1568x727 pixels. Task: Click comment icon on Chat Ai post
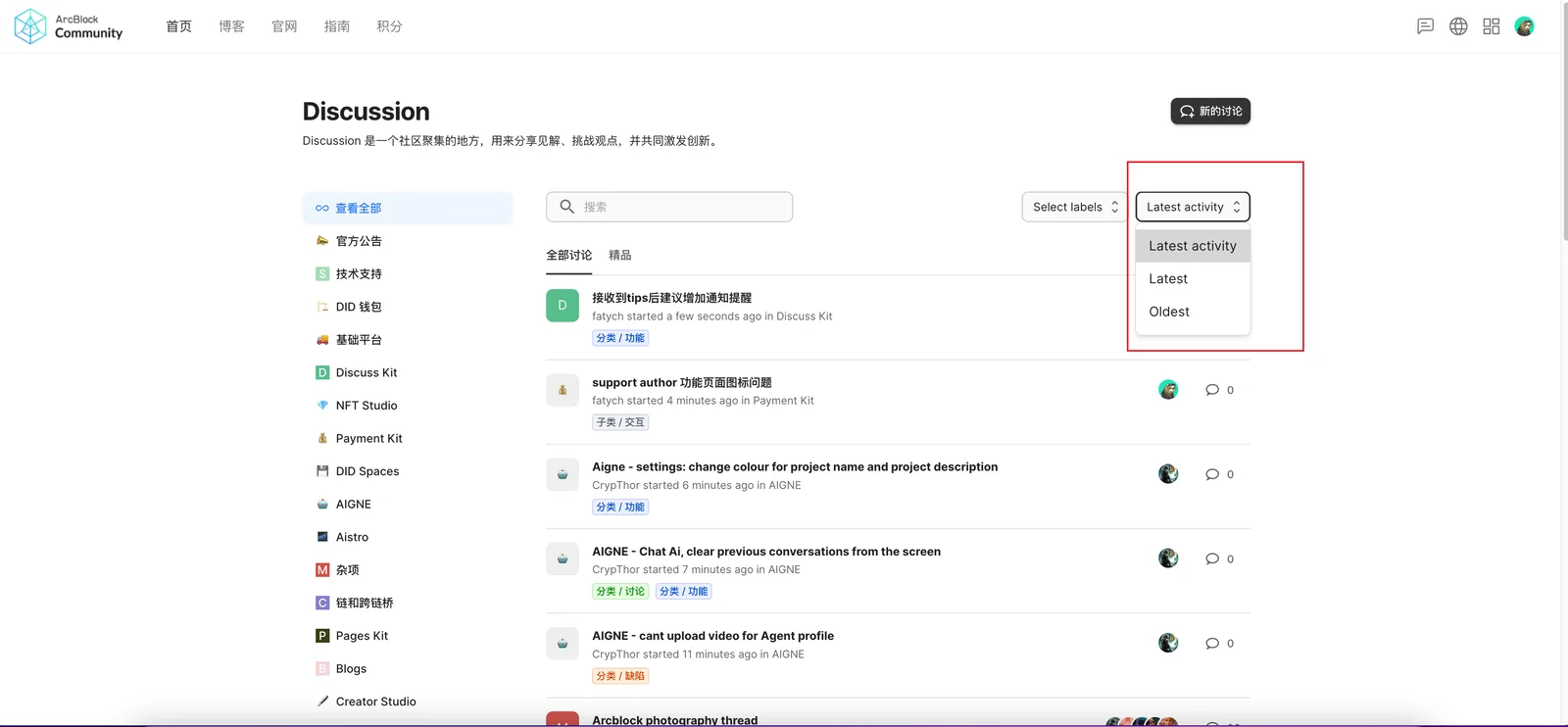[1212, 558]
